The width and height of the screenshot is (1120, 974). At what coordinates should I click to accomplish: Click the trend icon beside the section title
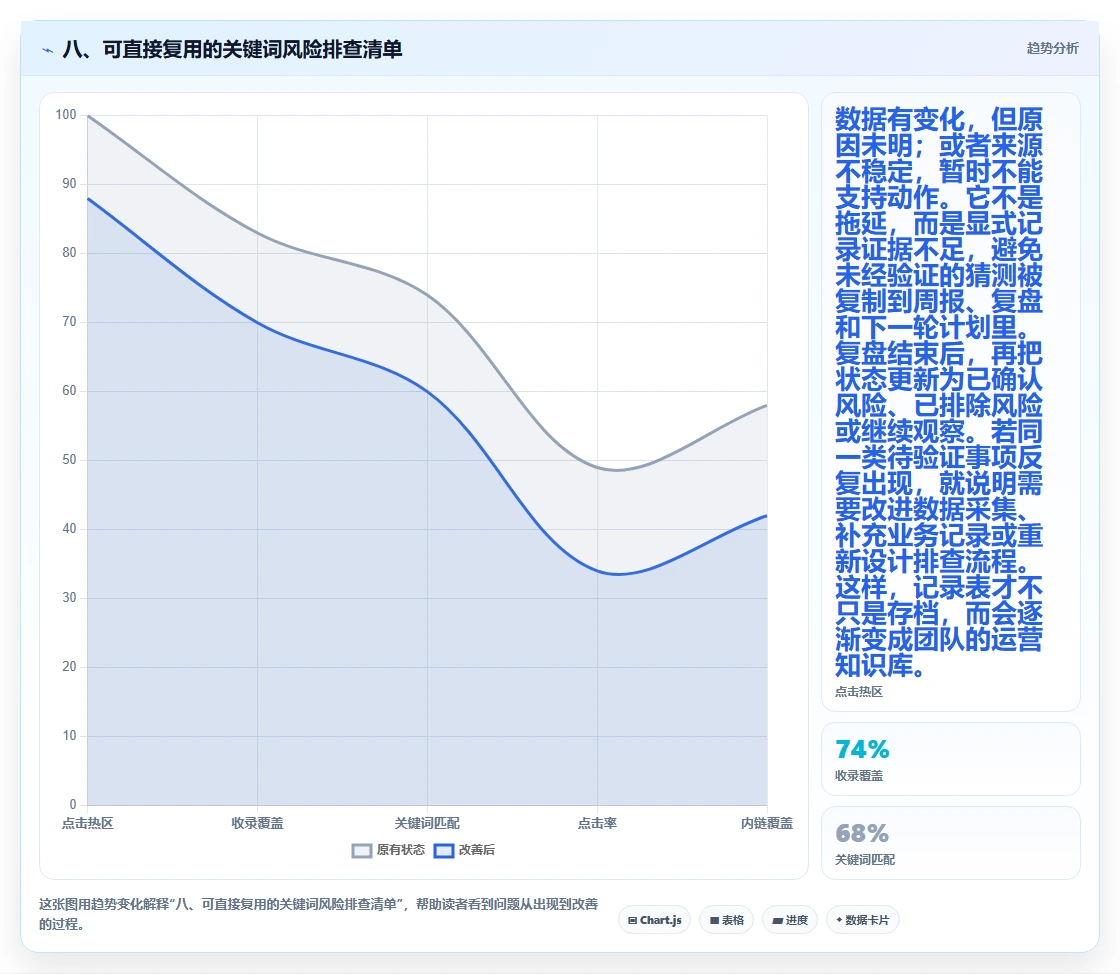(x=48, y=50)
